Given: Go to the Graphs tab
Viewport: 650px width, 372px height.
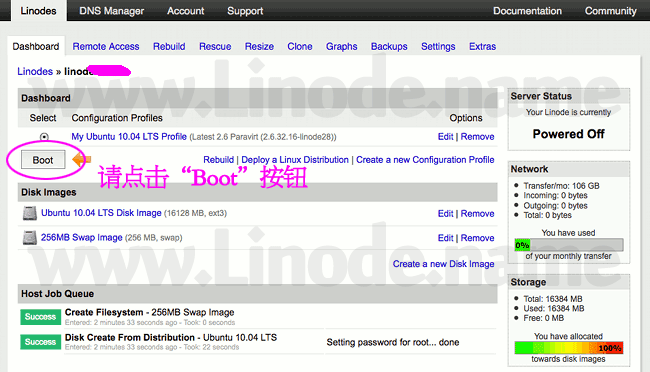Looking at the screenshot, I should click(342, 46).
